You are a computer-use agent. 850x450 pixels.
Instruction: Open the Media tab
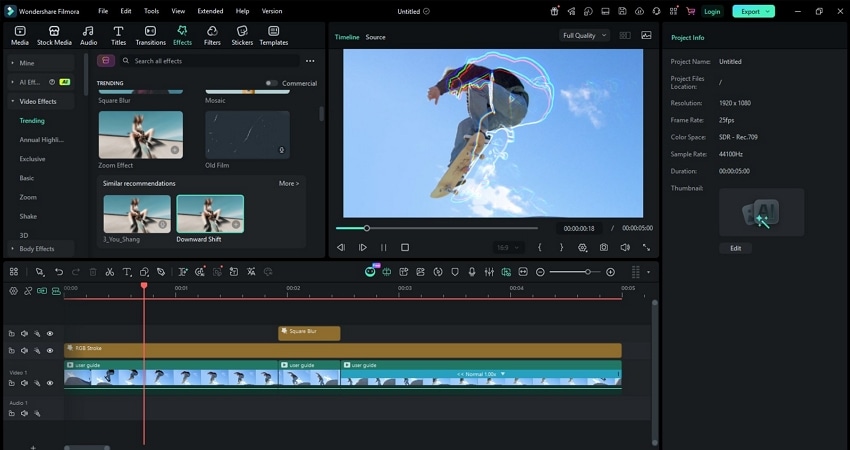click(x=20, y=36)
